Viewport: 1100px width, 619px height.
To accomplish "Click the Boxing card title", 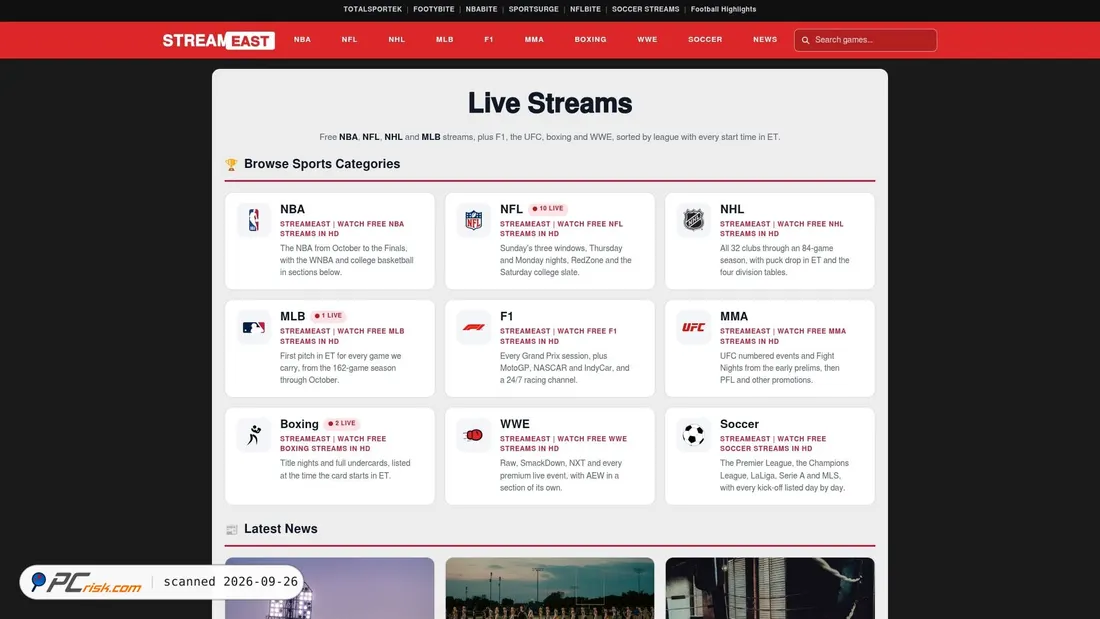I will point(299,424).
